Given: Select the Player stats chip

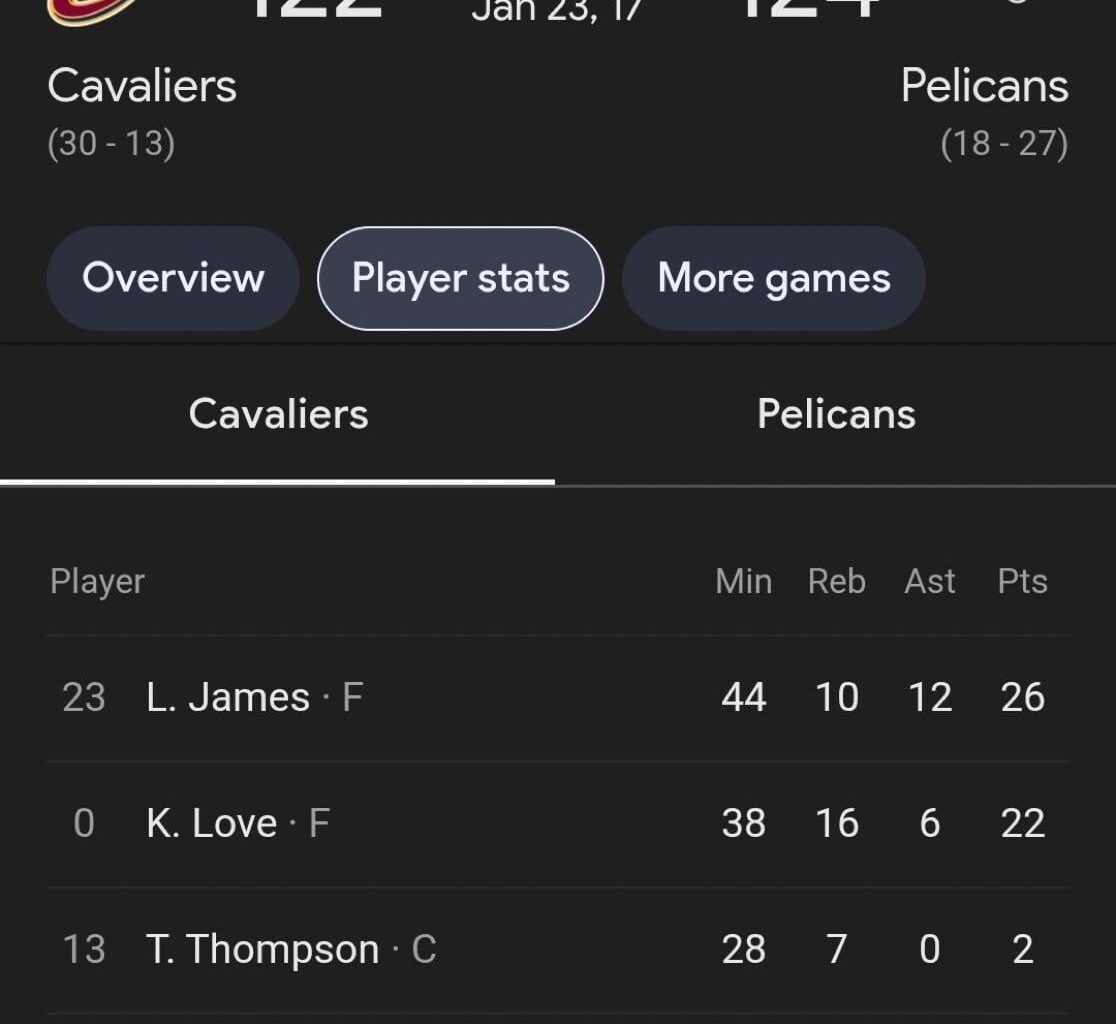Looking at the screenshot, I should point(459,278).
